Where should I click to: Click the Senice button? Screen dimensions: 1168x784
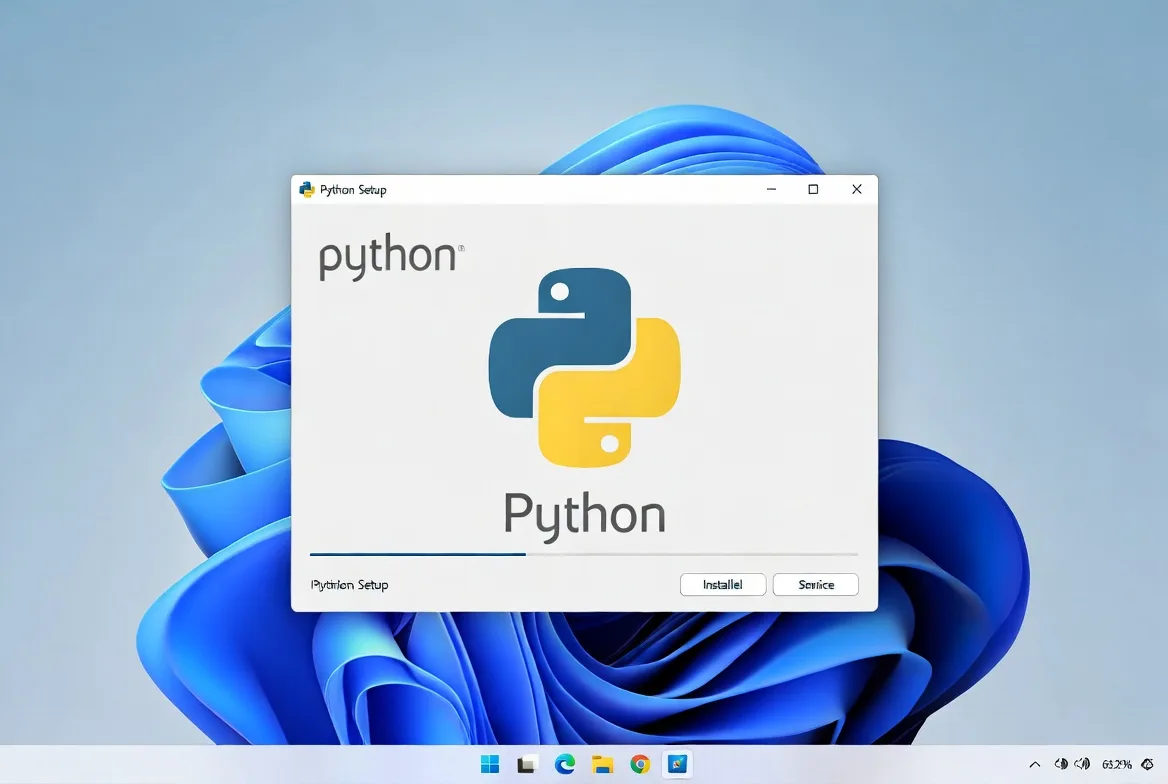pyautogui.click(x=816, y=584)
